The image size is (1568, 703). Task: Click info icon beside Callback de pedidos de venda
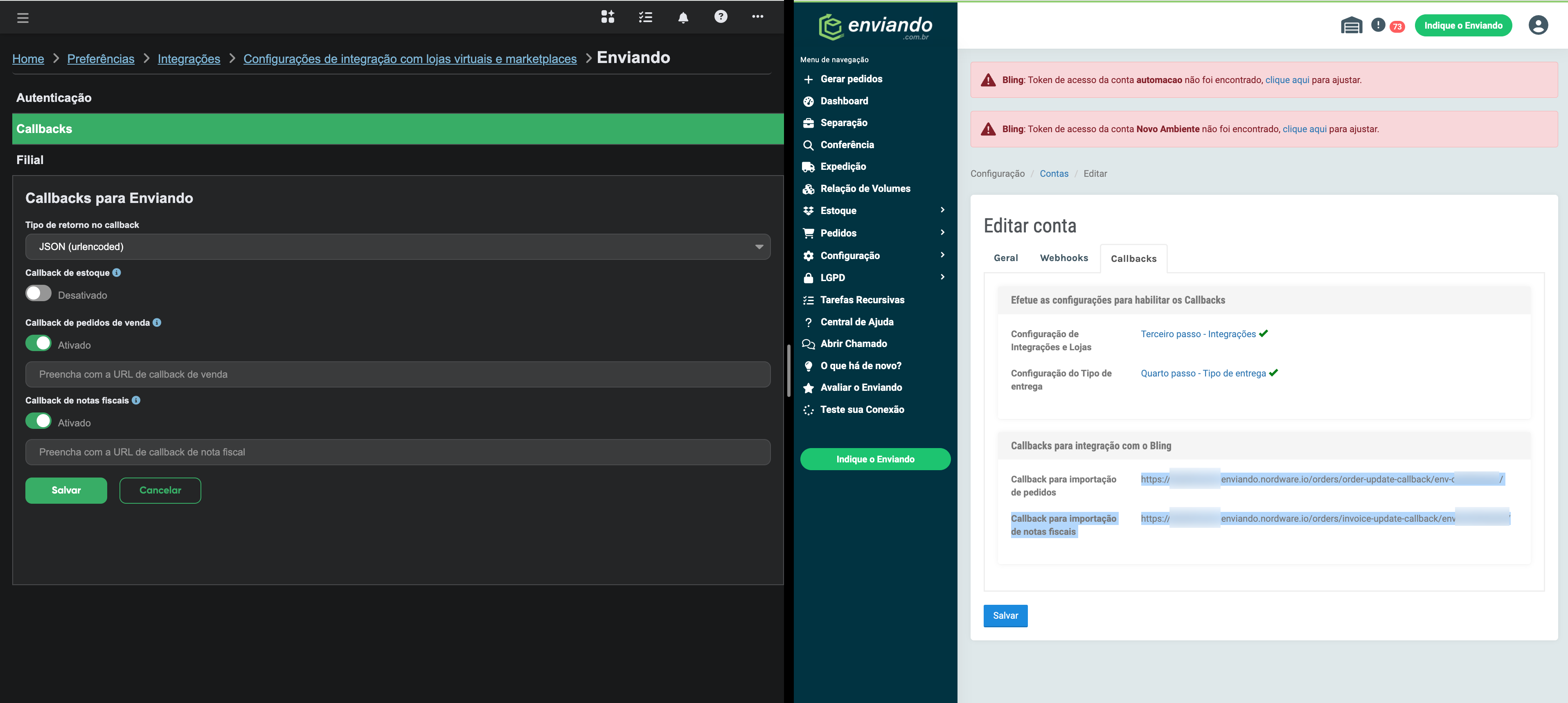(x=157, y=322)
